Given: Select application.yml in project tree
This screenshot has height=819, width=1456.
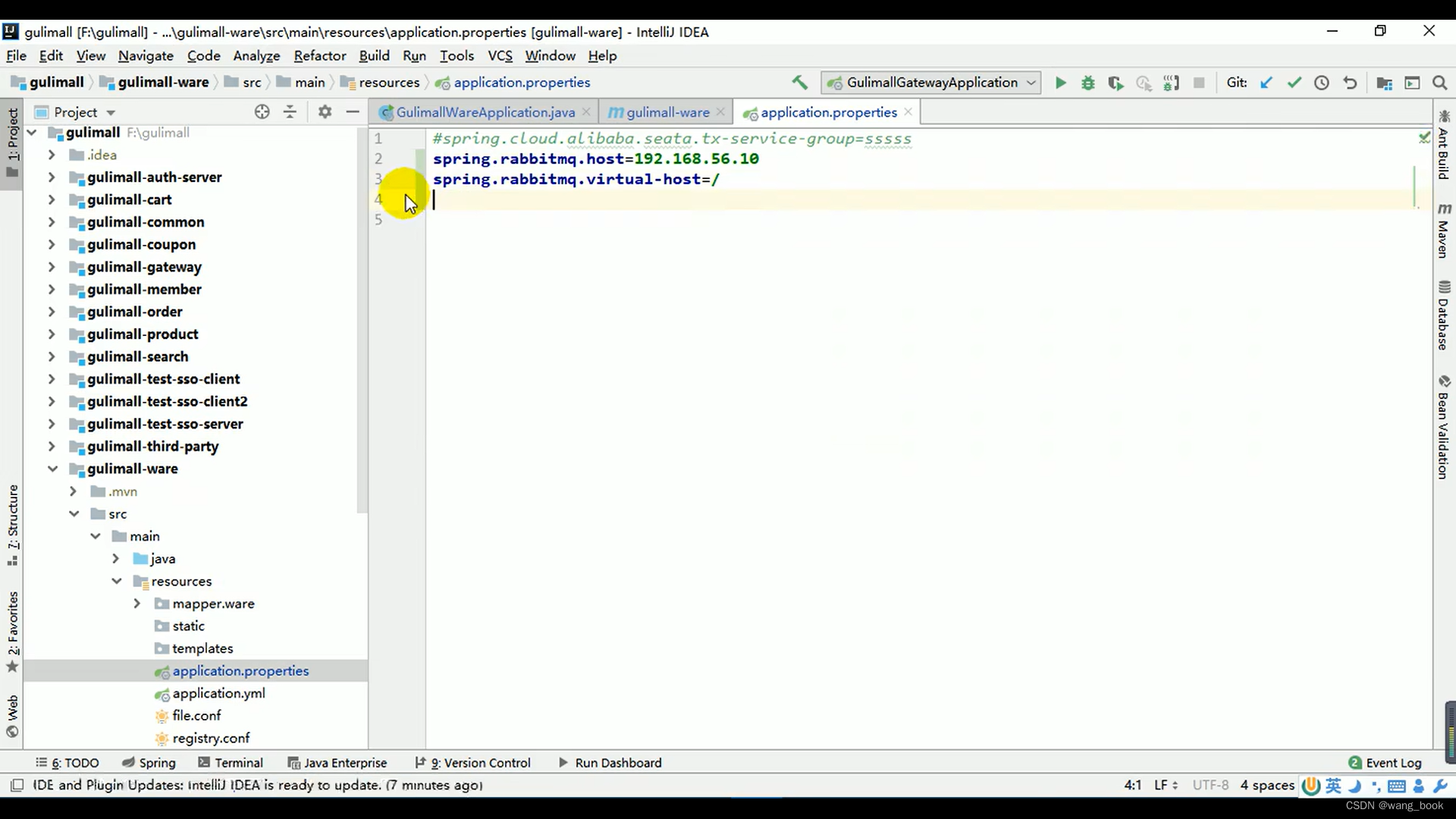Looking at the screenshot, I should (218, 693).
